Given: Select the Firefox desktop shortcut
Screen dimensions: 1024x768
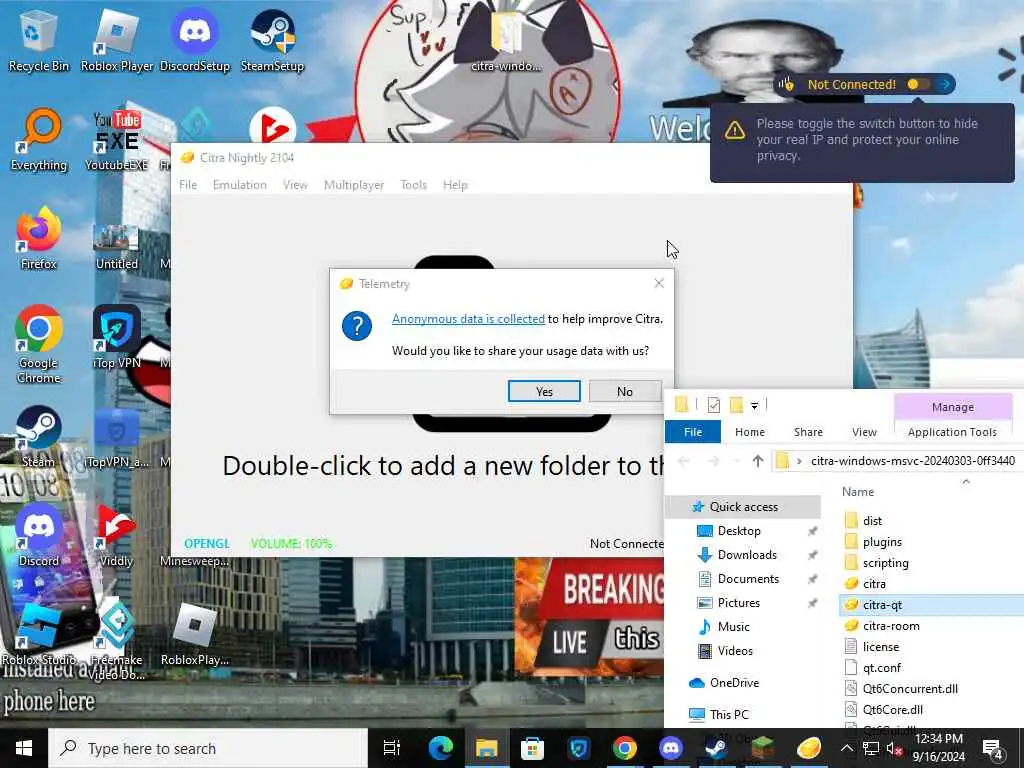Looking at the screenshot, I should pyautogui.click(x=39, y=238).
